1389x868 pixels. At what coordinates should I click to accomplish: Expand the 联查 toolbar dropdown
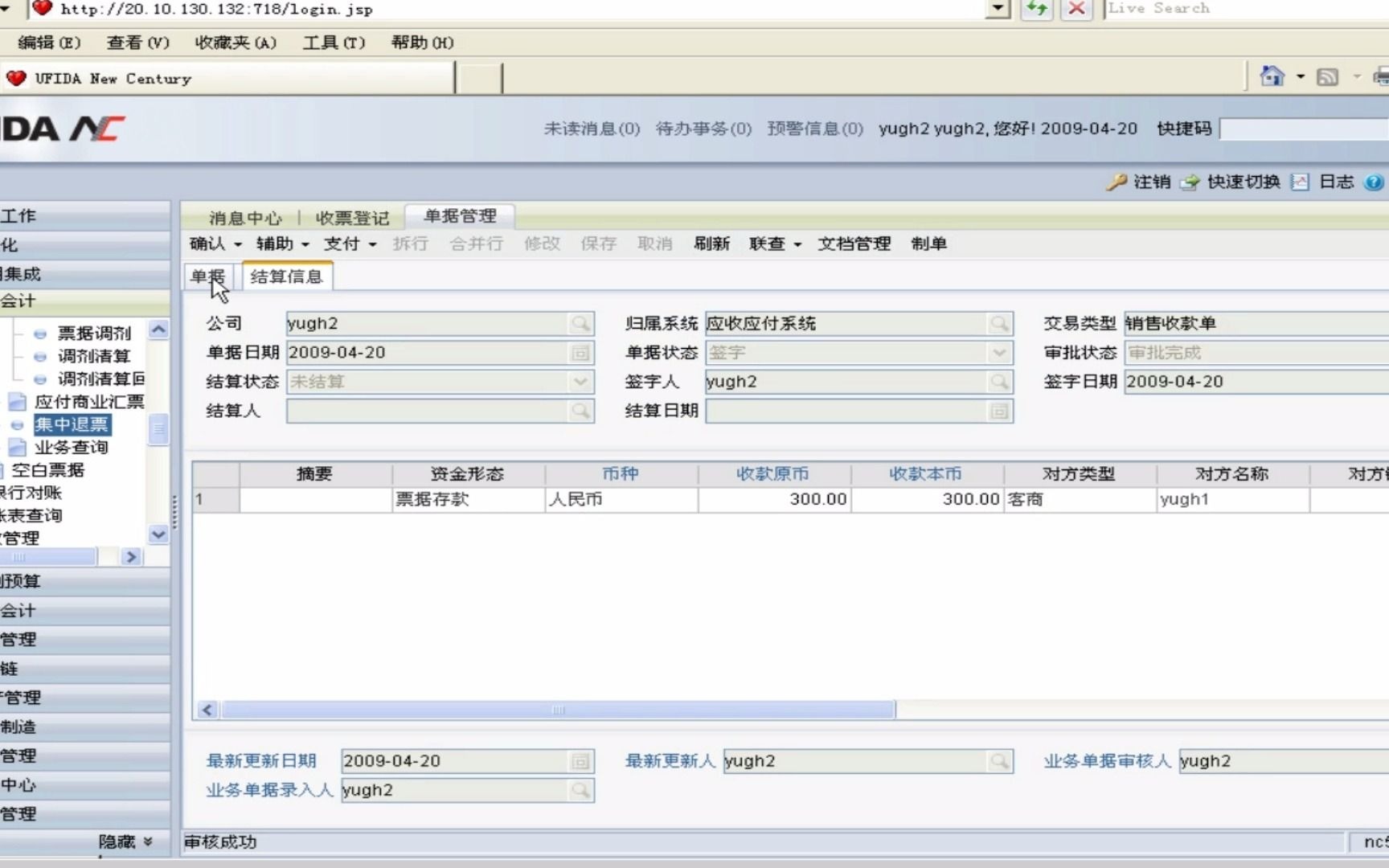click(797, 244)
